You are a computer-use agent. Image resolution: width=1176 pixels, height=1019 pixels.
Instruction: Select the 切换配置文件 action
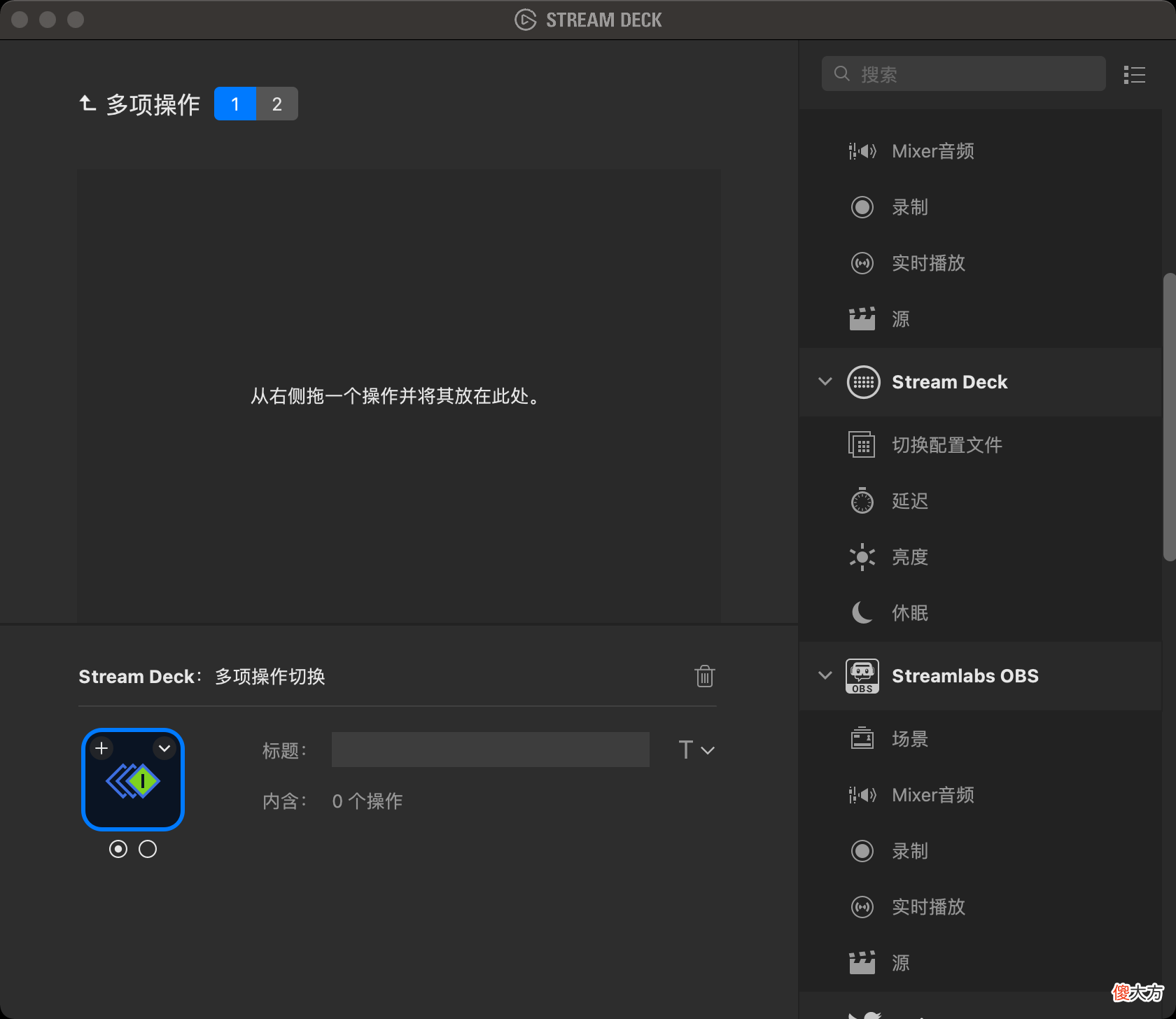[980, 445]
